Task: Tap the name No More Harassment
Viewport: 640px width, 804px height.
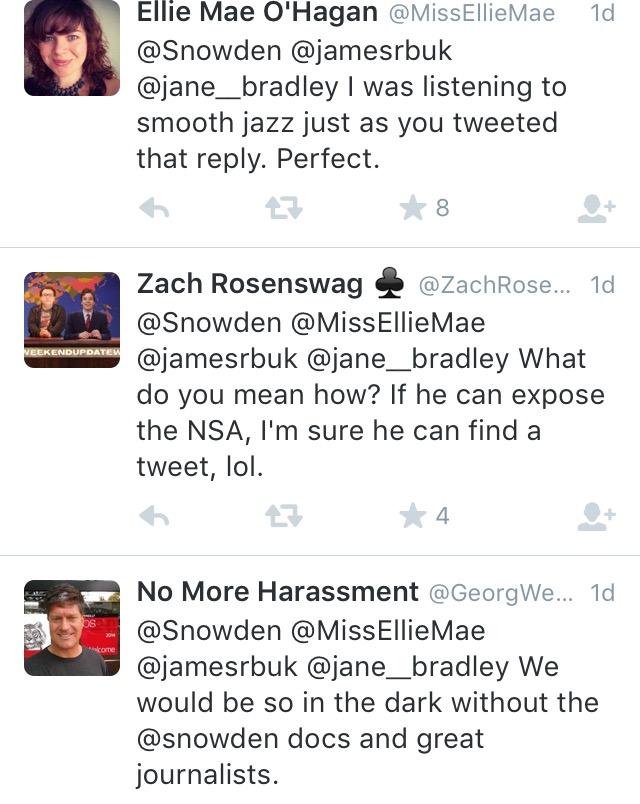Action: coord(277,592)
